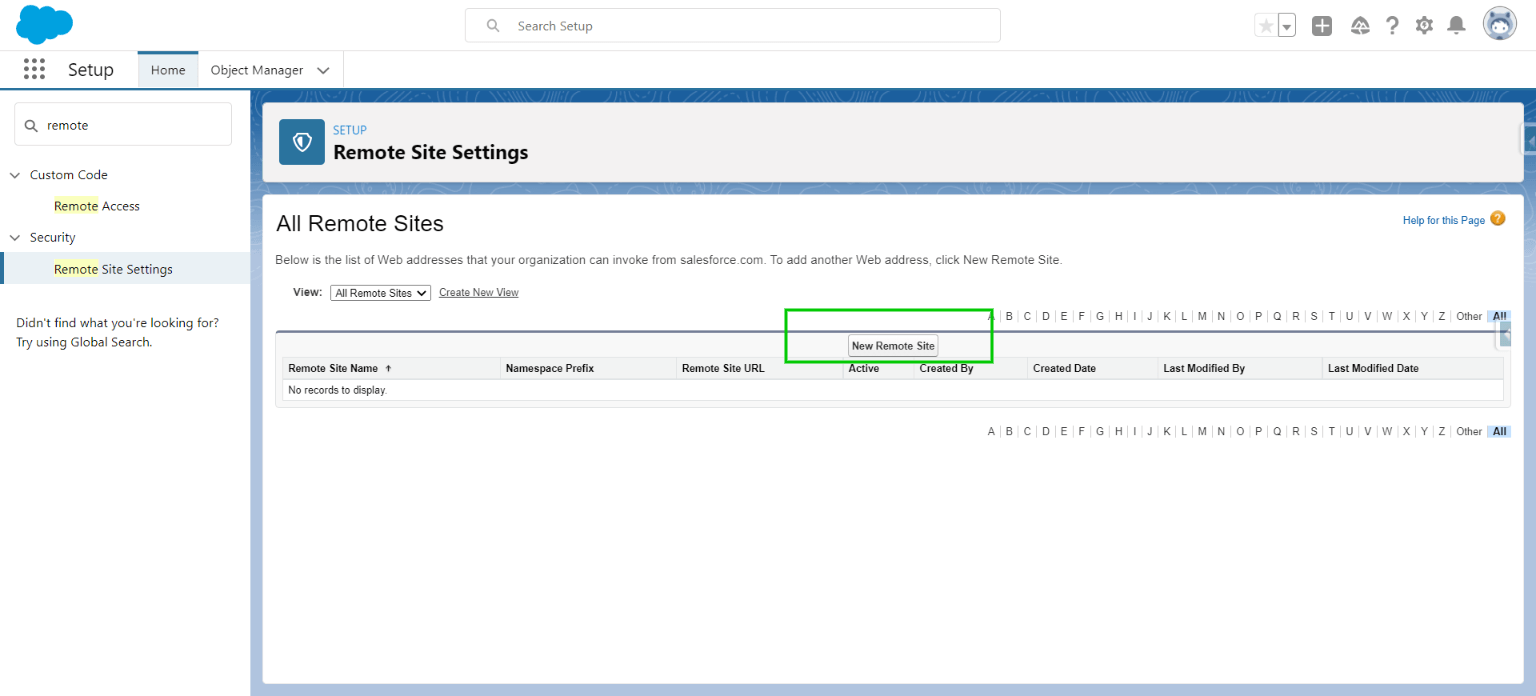
Task: Click the Search Setup input field
Action: (x=732, y=25)
